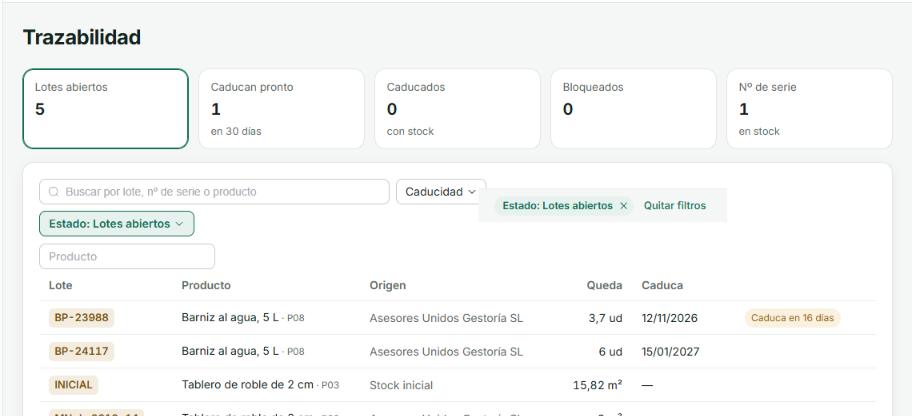Remove the Estado: Lotes abiertos filter chip
Screen dimensions: 912x416
[624, 206]
